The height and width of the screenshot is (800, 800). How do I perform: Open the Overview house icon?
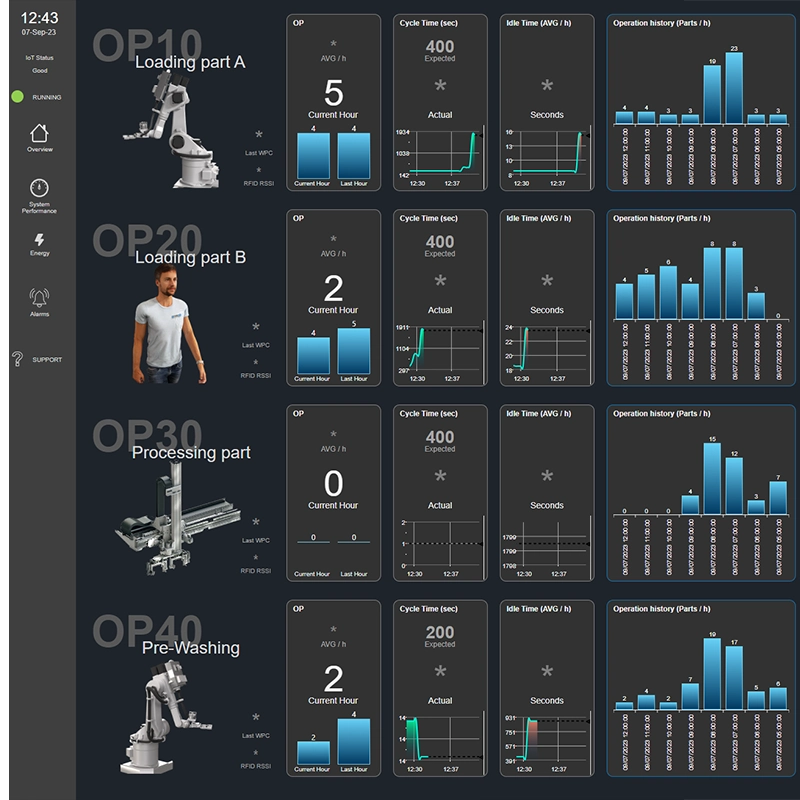coord(39,133)
